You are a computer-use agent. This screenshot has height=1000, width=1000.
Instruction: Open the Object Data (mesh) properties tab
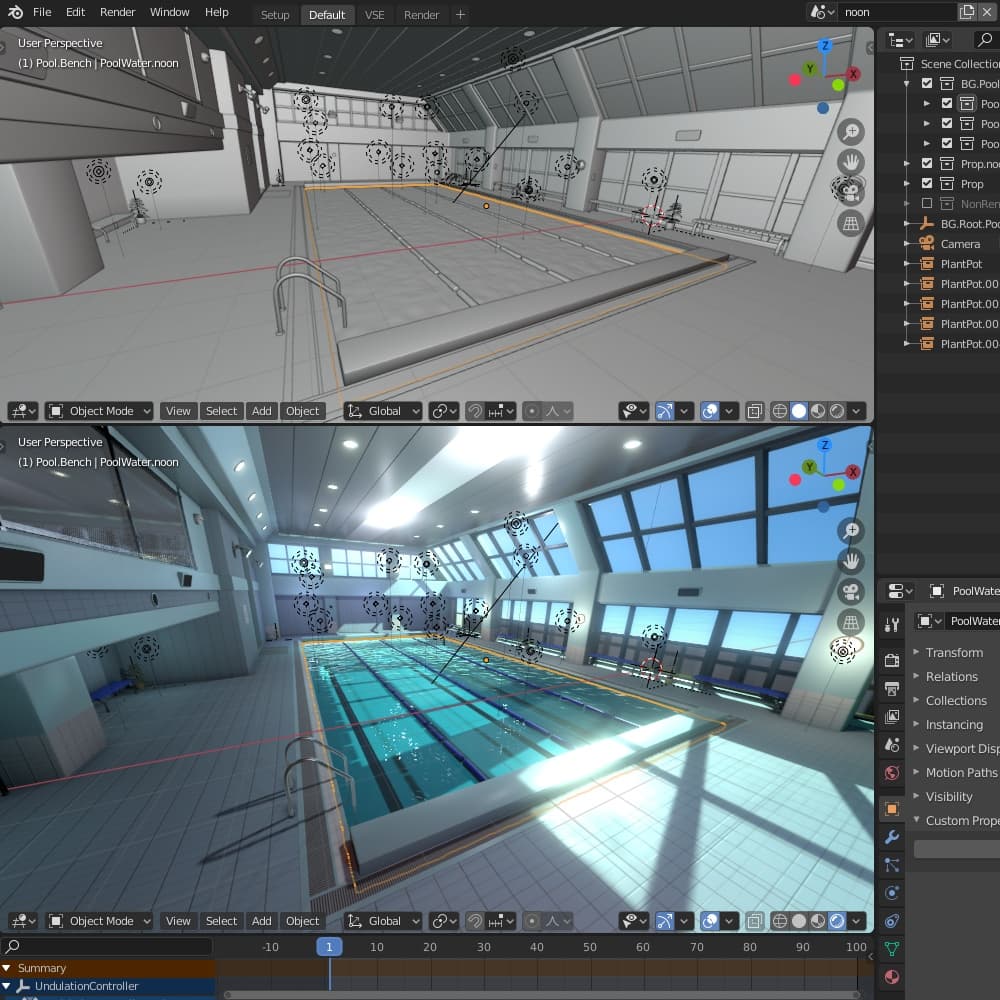(x=892, y=948)
